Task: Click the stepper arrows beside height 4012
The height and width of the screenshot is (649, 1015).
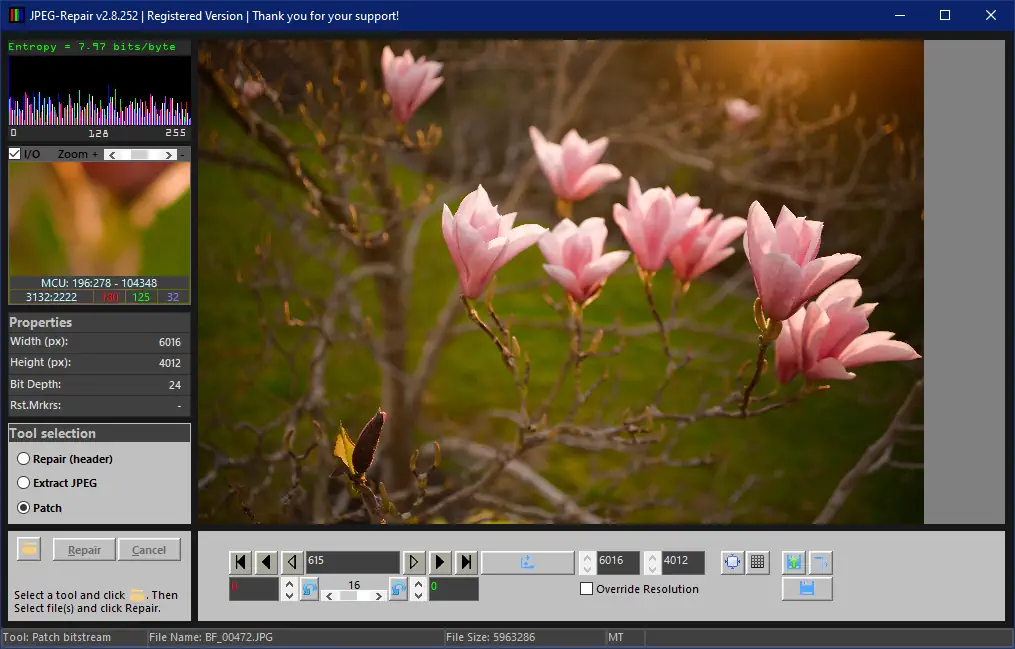Action: (x=652, y=563)
